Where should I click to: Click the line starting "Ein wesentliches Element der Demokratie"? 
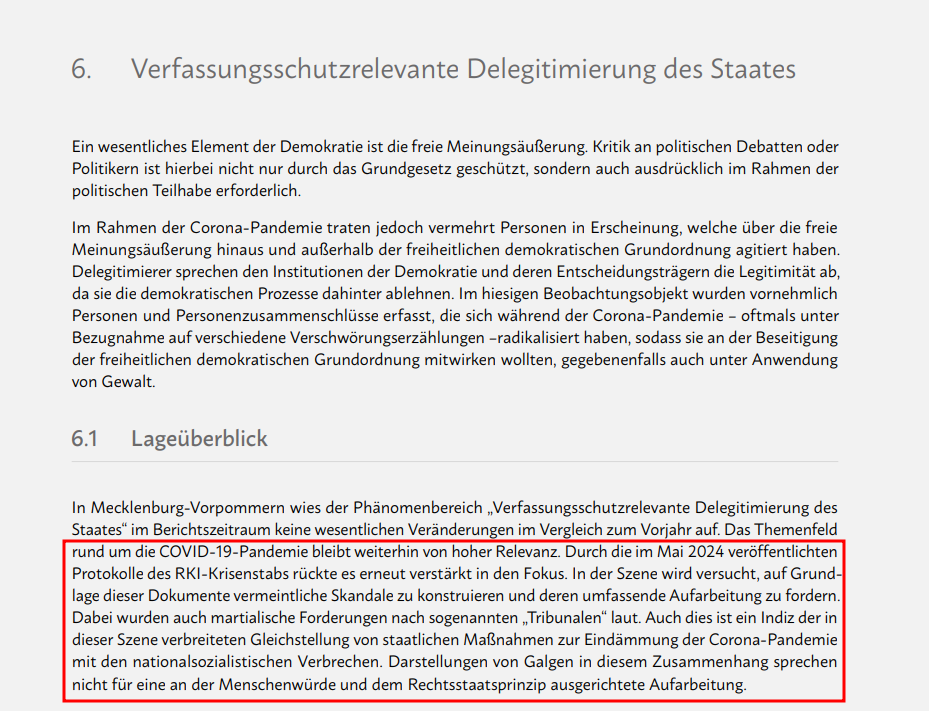(455, 147)
